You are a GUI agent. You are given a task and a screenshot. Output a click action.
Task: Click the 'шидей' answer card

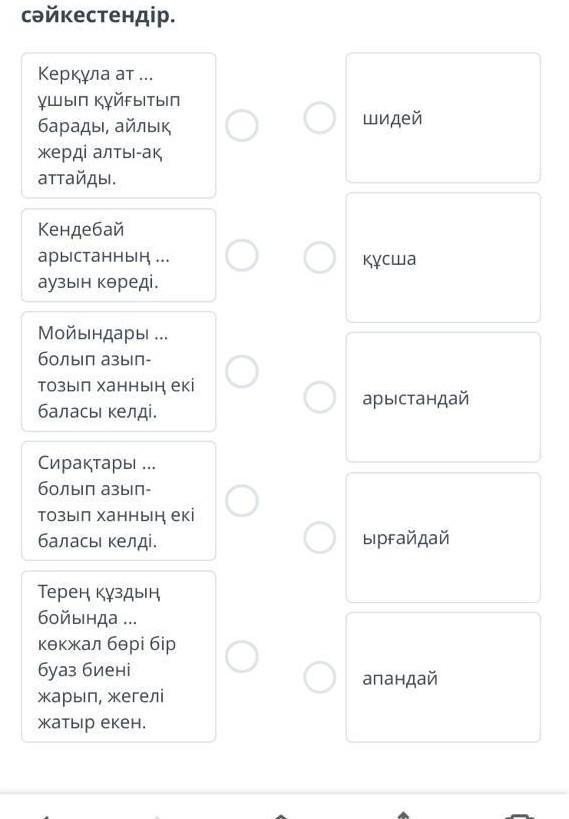click(443, 118)
